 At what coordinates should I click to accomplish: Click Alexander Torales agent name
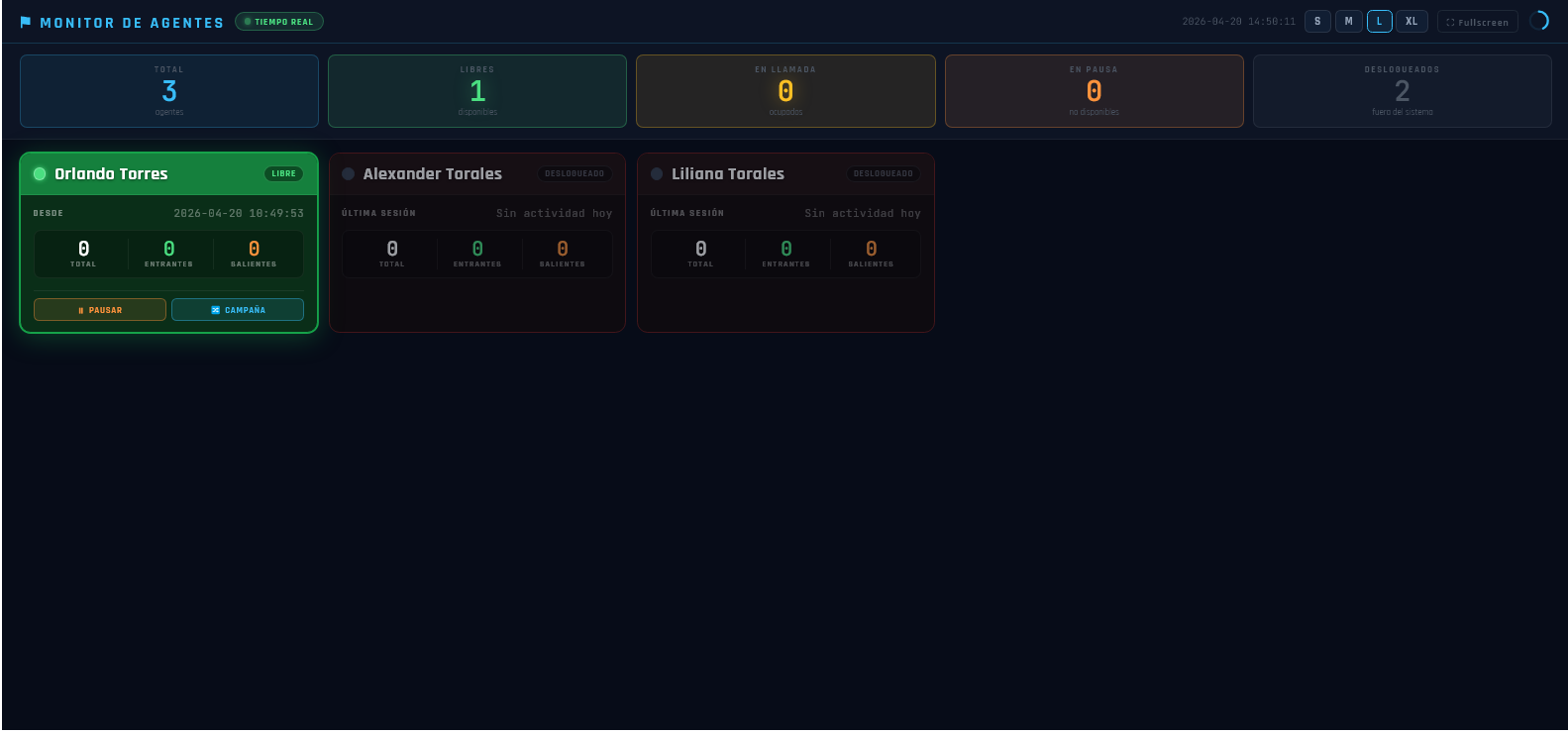click(x=432, y=174)
